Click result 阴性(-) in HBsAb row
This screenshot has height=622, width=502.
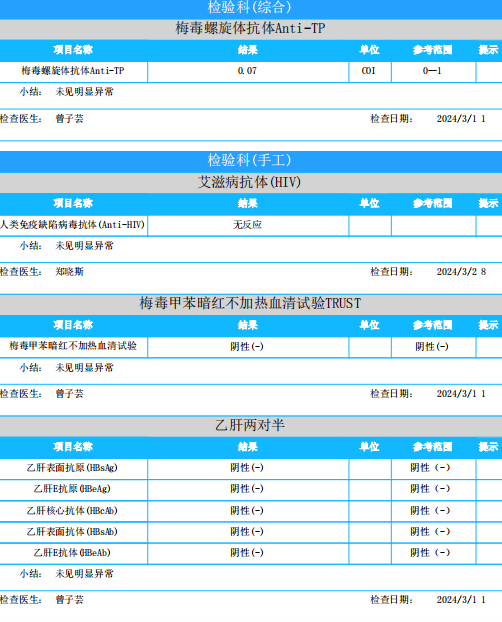point(247,532)
